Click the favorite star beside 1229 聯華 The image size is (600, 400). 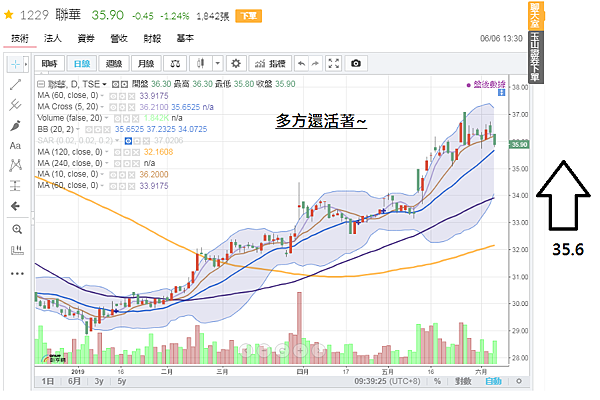pos(8,15)
